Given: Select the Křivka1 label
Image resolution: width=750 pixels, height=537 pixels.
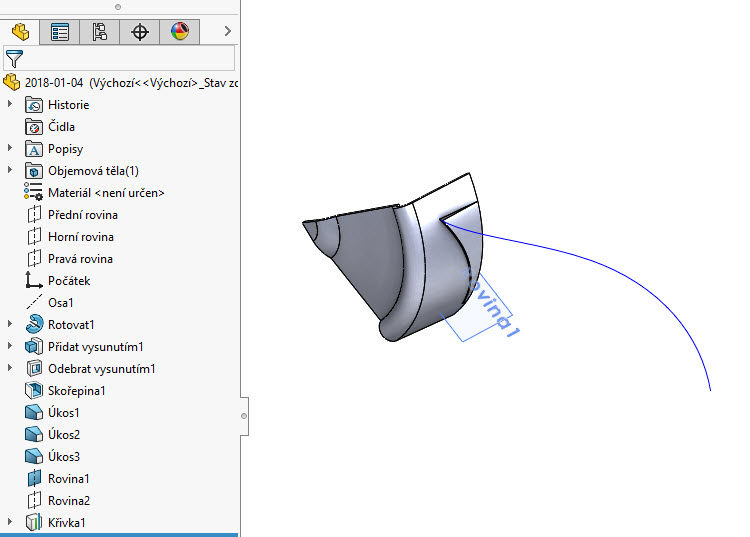Looking at the screenshot, I should [66, 523].
